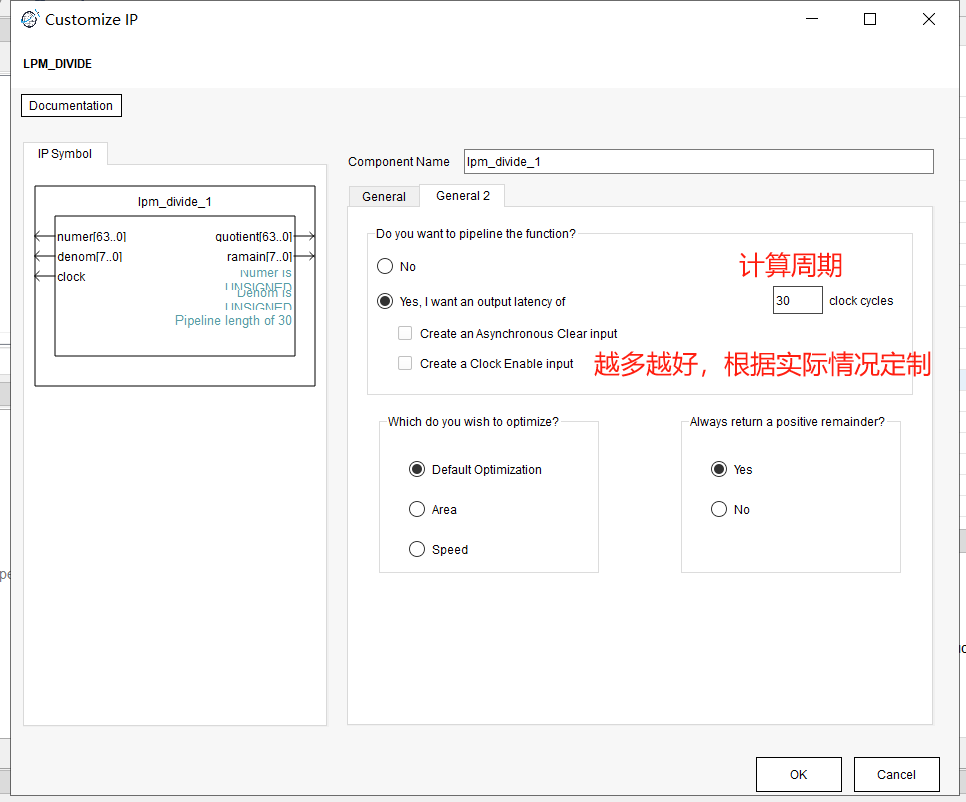Click the Cancel button
Image resolution: width=966 pixels, height=802 pixels.
896,774
